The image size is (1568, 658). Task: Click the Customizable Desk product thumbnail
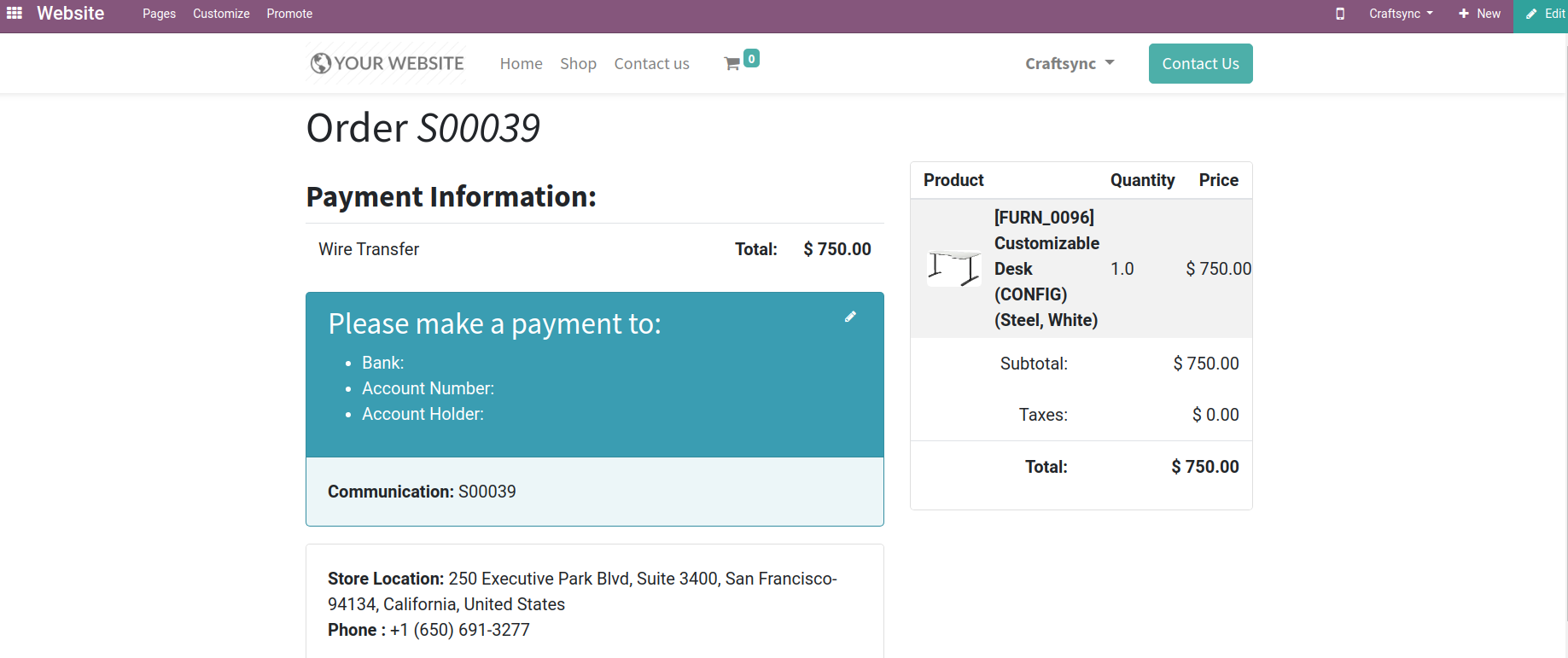pos(953,268)
